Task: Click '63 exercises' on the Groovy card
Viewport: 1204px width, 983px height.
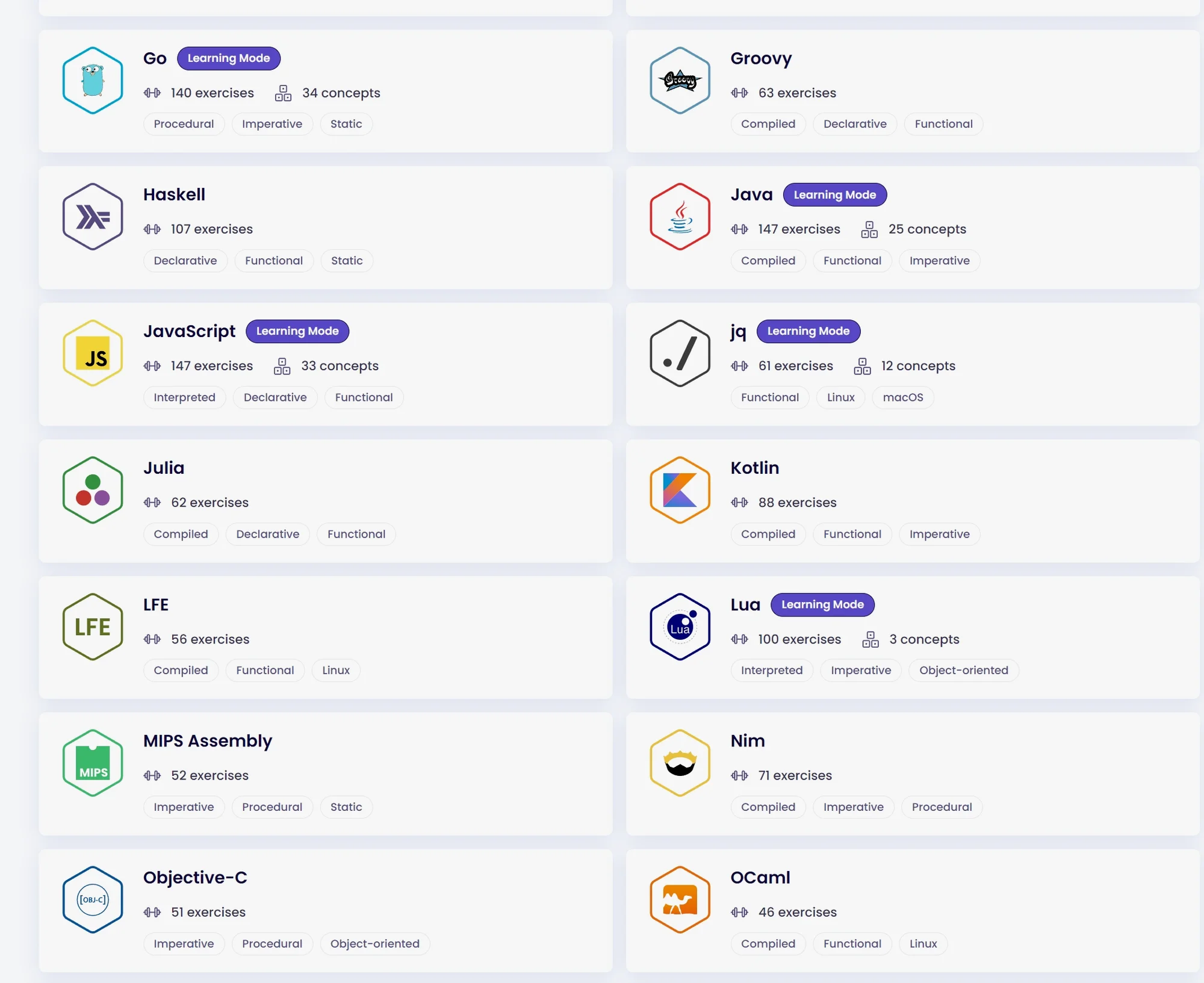Action: pyautogui.click(x=797, y=93)
